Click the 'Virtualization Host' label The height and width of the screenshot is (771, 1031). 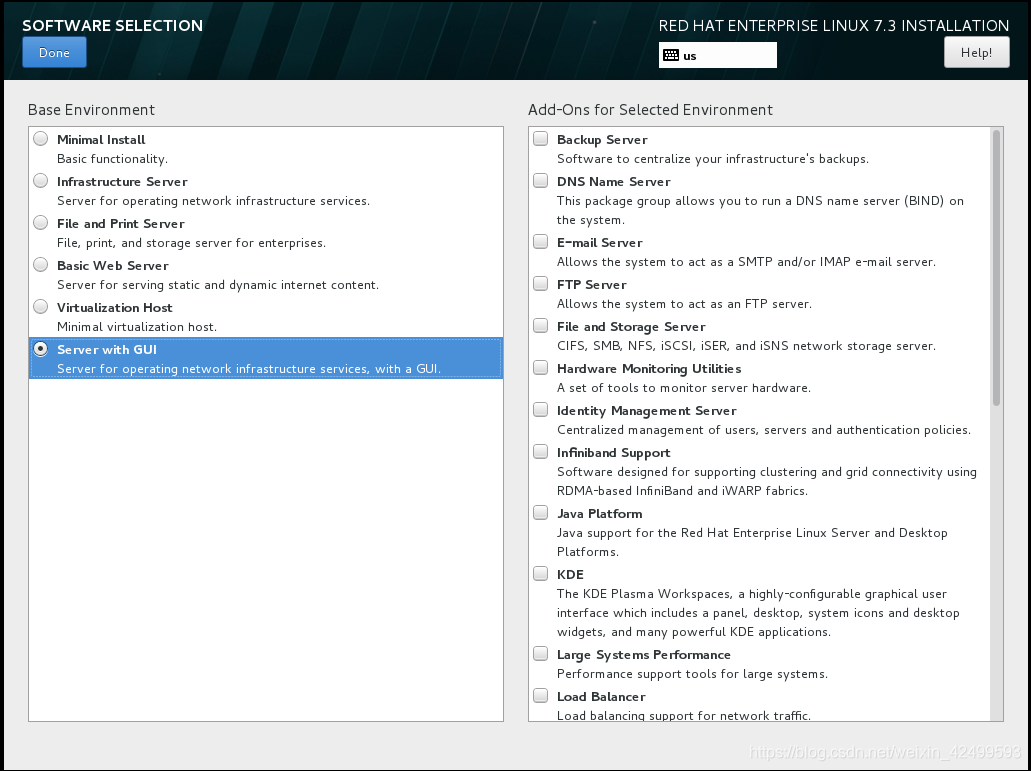coord(115,308)
